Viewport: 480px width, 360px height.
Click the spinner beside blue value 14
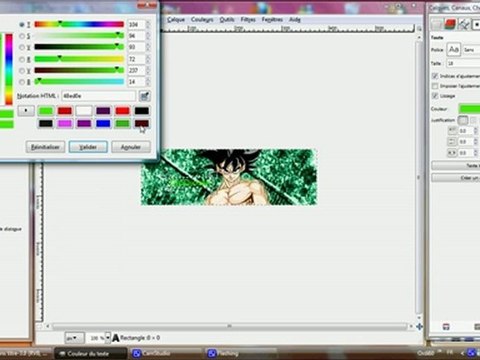tap(148, 82)
